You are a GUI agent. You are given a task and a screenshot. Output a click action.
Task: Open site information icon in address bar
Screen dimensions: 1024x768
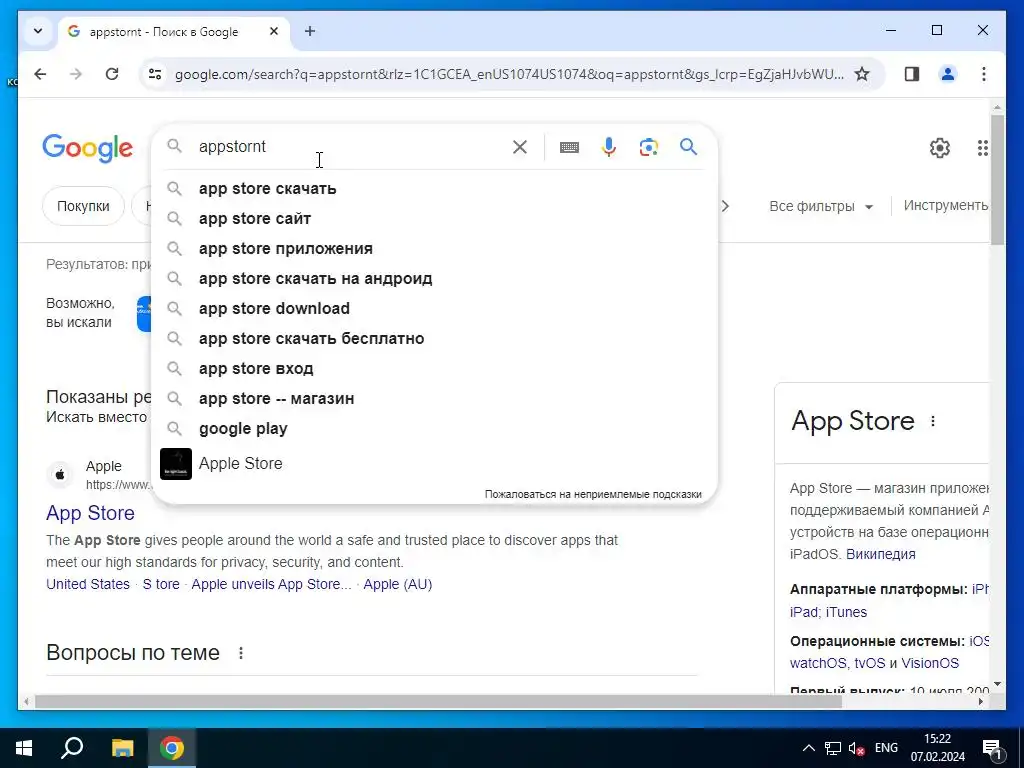pyautogui.click(x=155, y=74)
